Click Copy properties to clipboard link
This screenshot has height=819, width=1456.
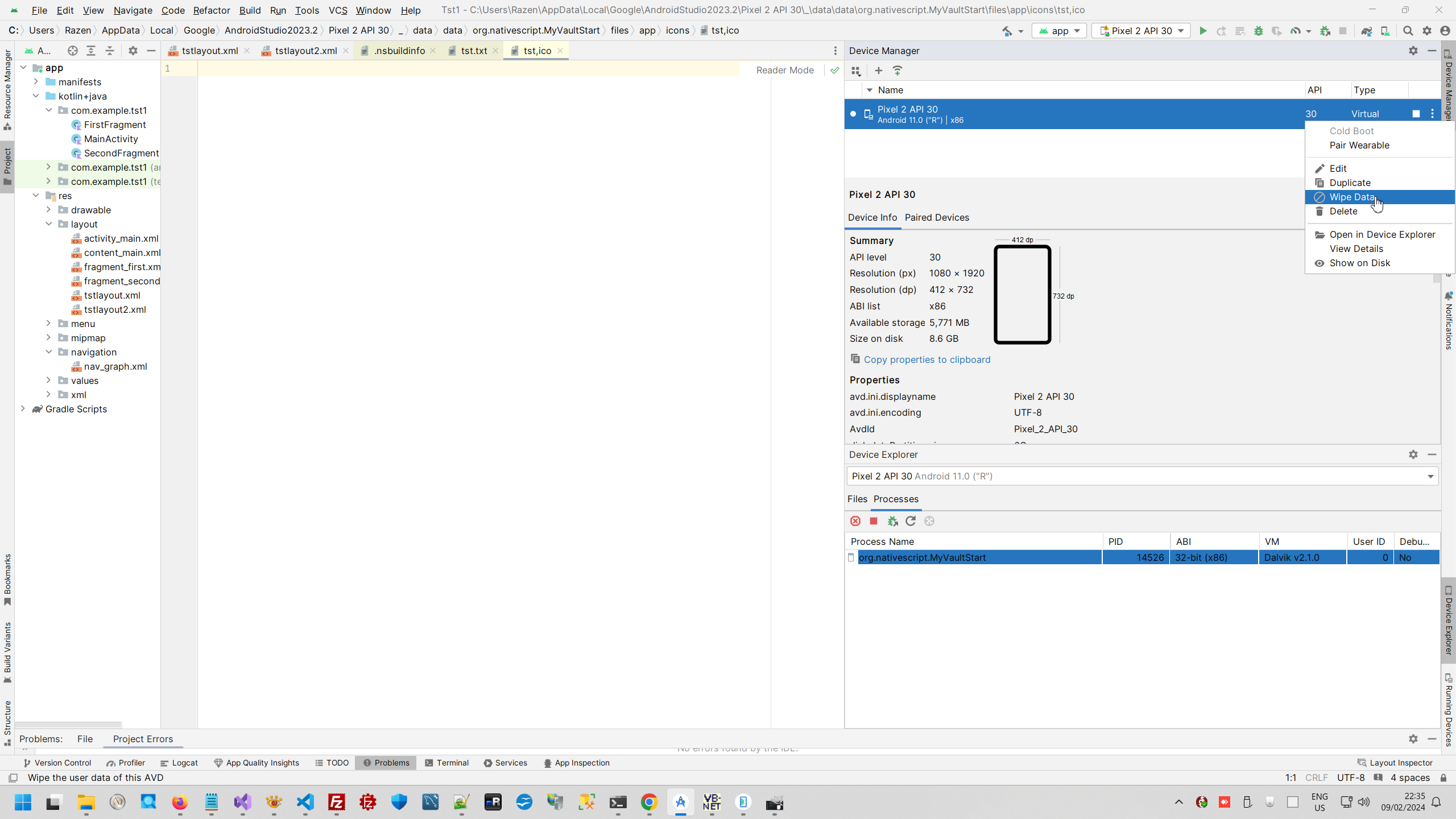click(926, 359)
